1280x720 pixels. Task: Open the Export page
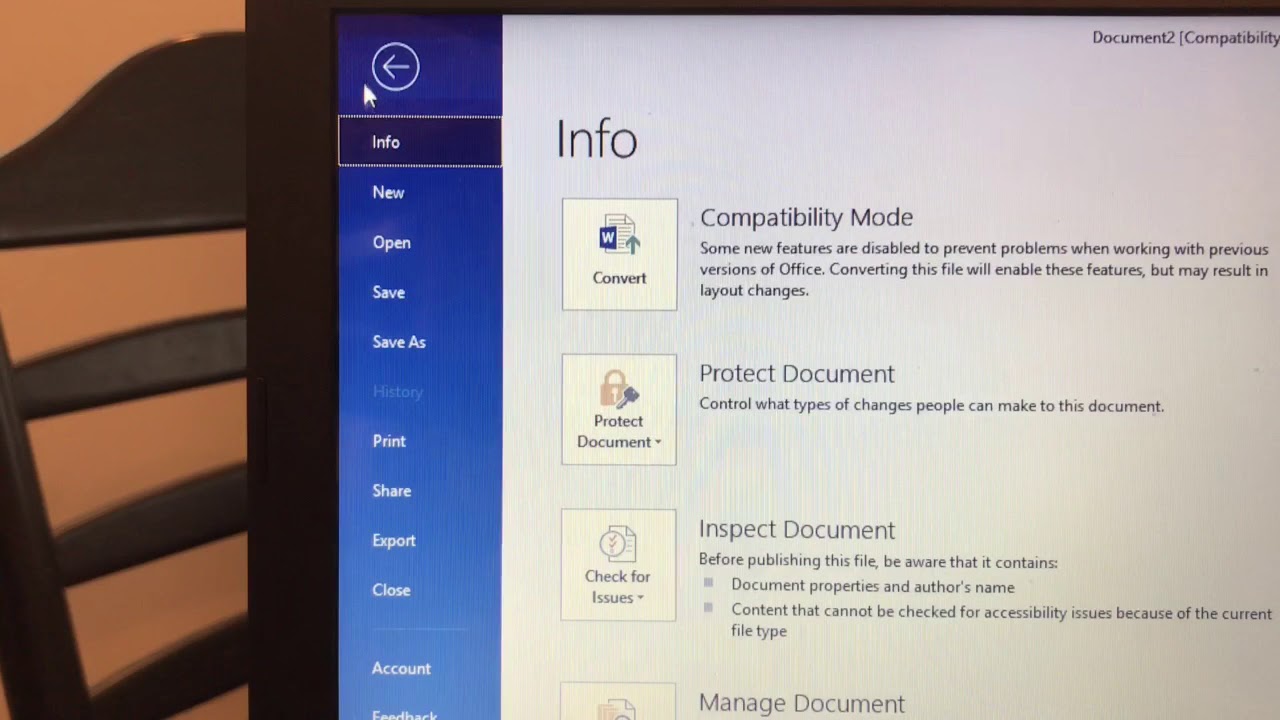[393, 541]
